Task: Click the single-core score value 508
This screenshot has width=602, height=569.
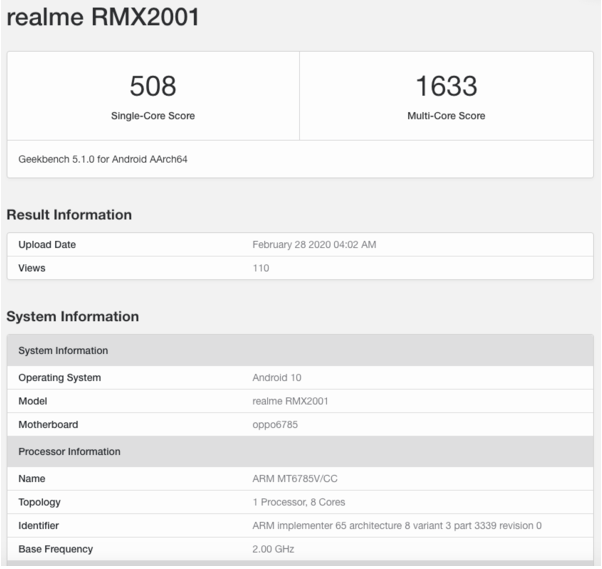Action: tap(153, 86)
